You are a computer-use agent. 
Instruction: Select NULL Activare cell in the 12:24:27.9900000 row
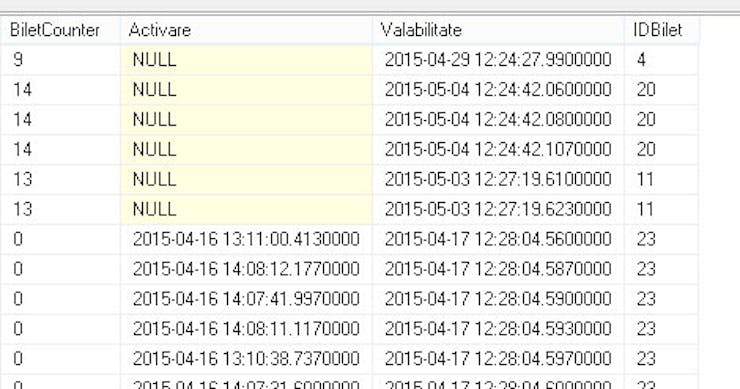pyautogui.click(x=246, y=60)
